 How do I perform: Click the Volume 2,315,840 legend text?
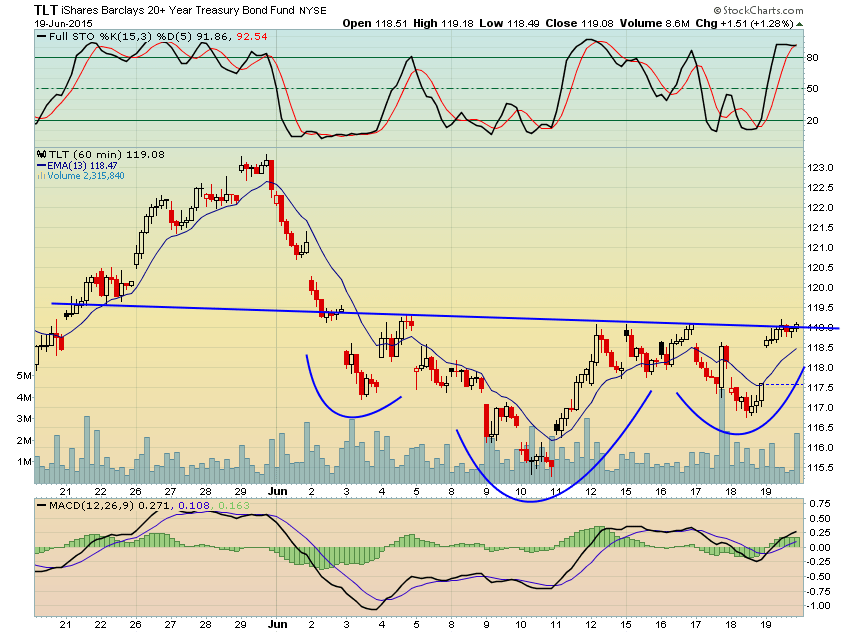[86, 176]
